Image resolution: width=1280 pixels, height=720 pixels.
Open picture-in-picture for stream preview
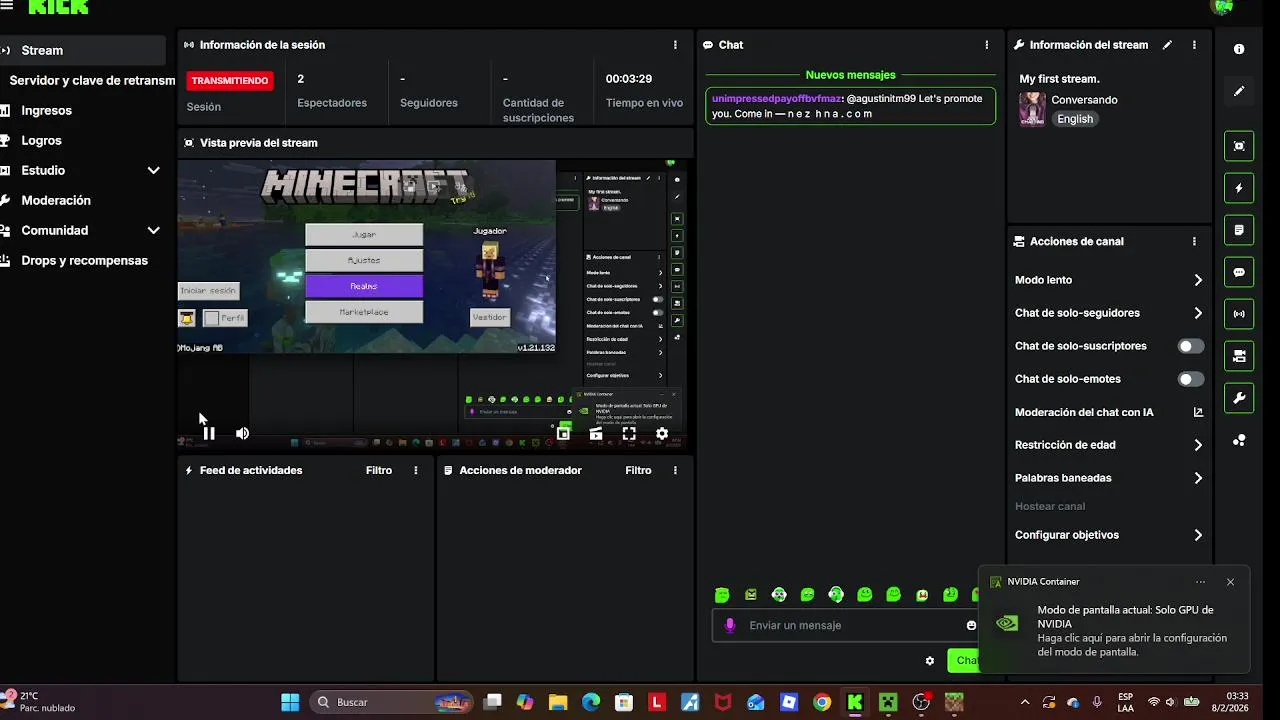tap(563, 433)
